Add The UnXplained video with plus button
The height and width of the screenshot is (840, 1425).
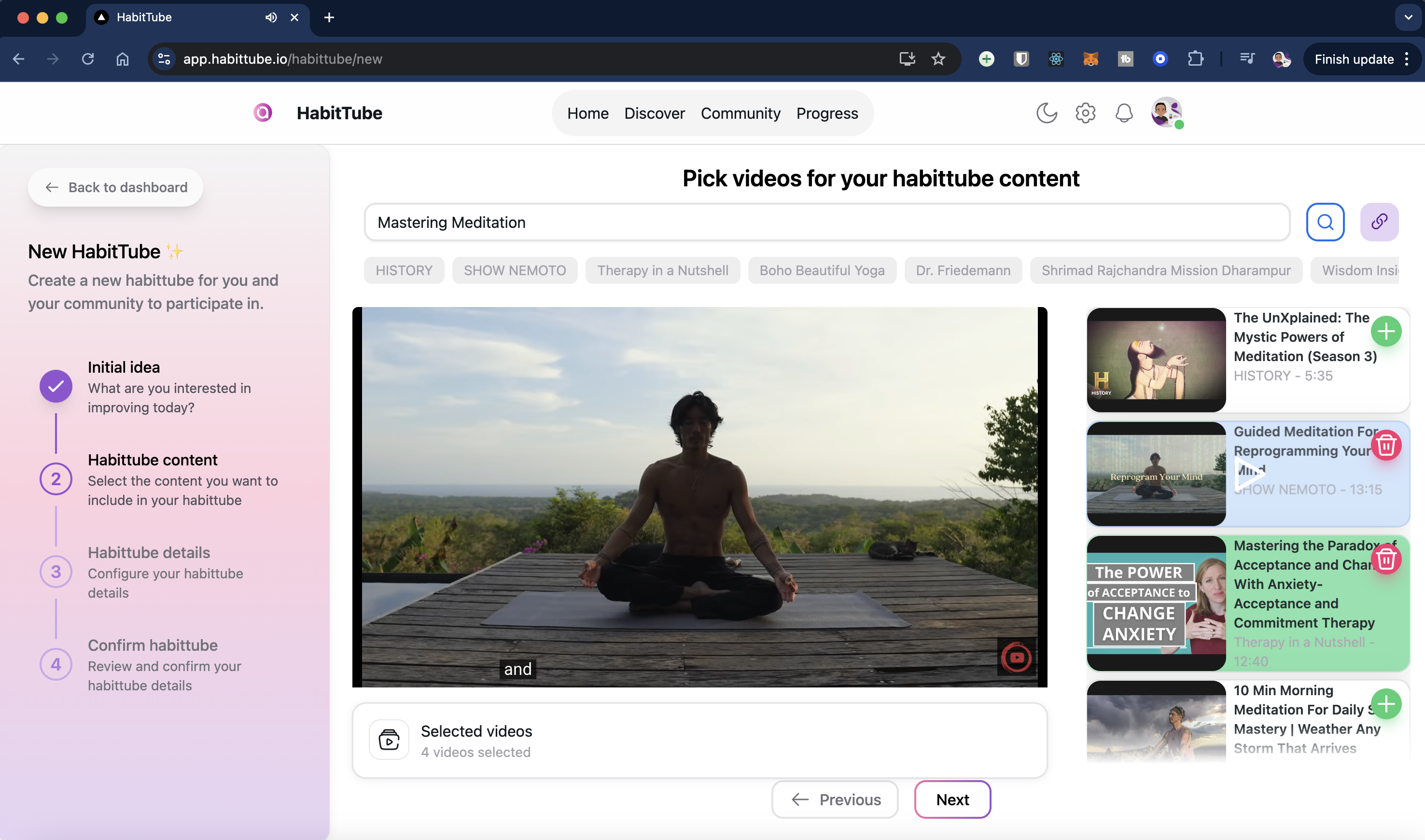click(x=1385, y=332)
